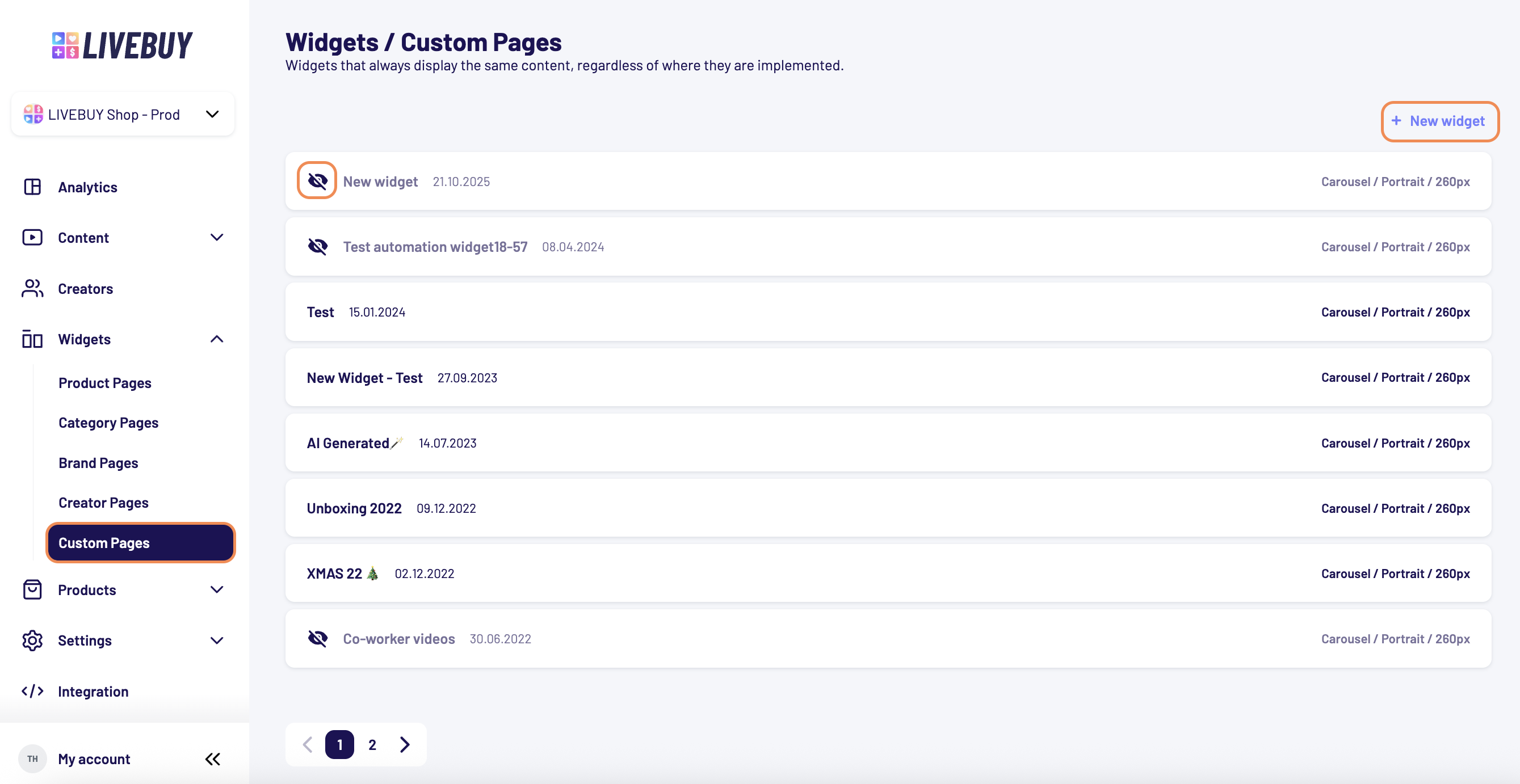
Task: Select Brand Pages submenu item
Action: point(99,463)
